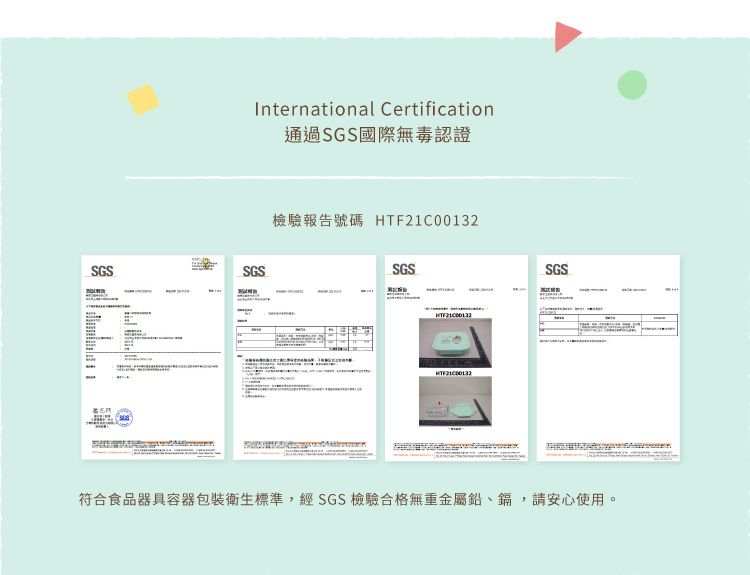This screenshot has width=750, height=575.
Task: Click the SGS logo on the third report
Action: (403, 269)
